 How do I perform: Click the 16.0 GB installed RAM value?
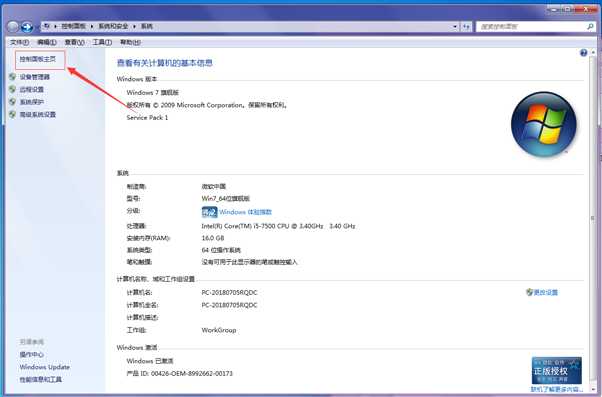[213, 238]
